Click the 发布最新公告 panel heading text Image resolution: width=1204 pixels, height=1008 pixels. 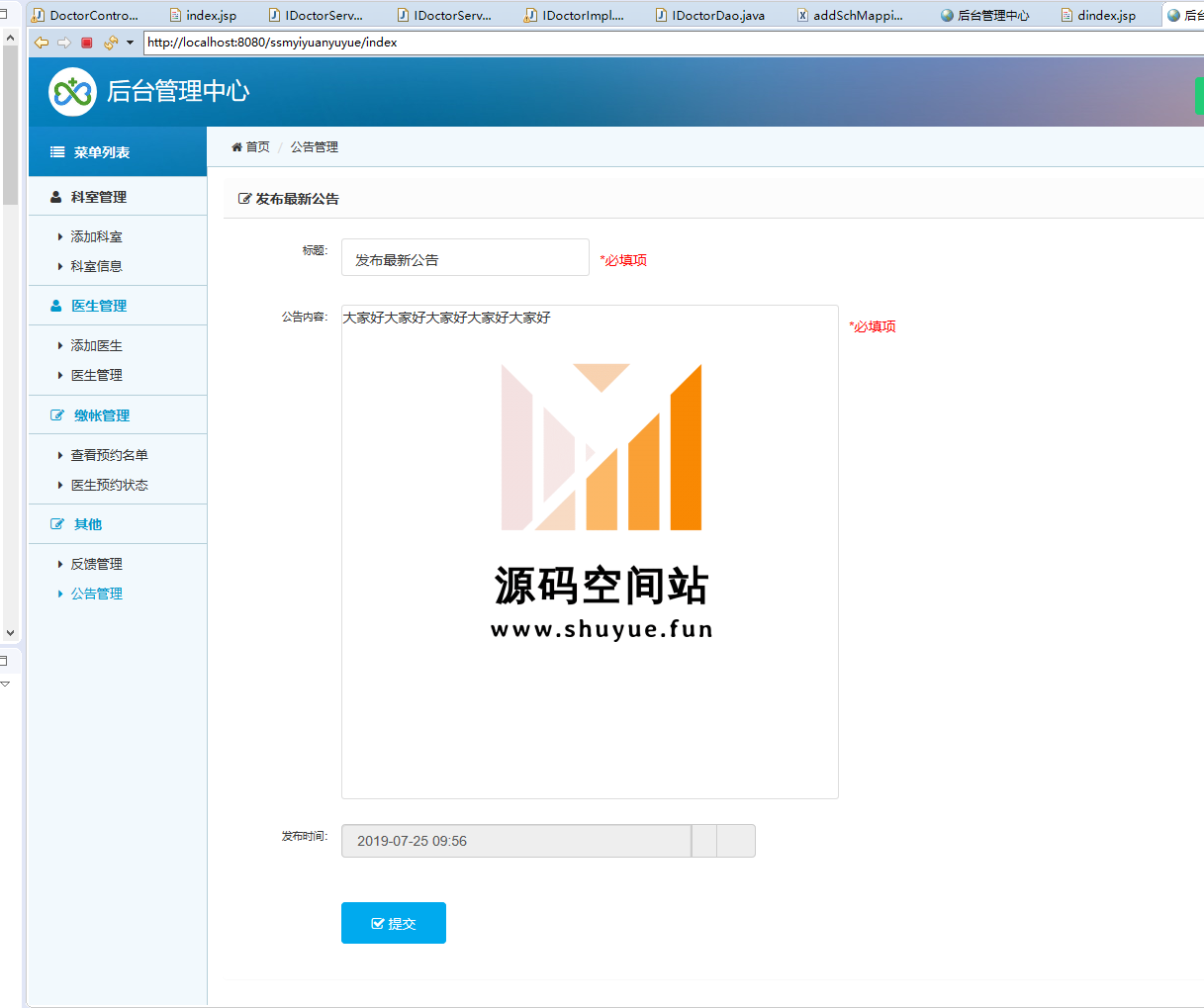point(297,199)
